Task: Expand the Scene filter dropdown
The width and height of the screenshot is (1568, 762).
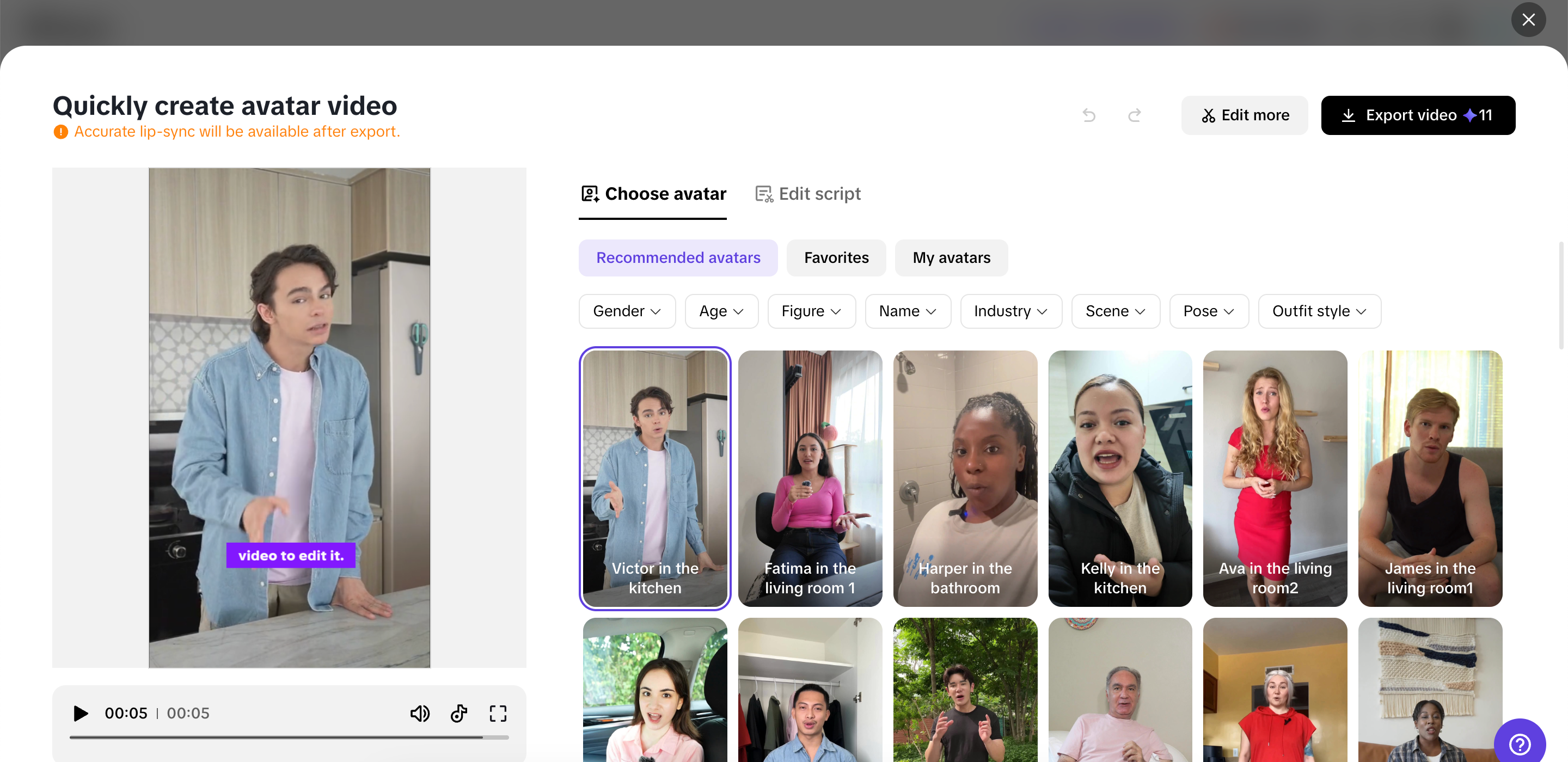Action: click(x=1114, y=311)
